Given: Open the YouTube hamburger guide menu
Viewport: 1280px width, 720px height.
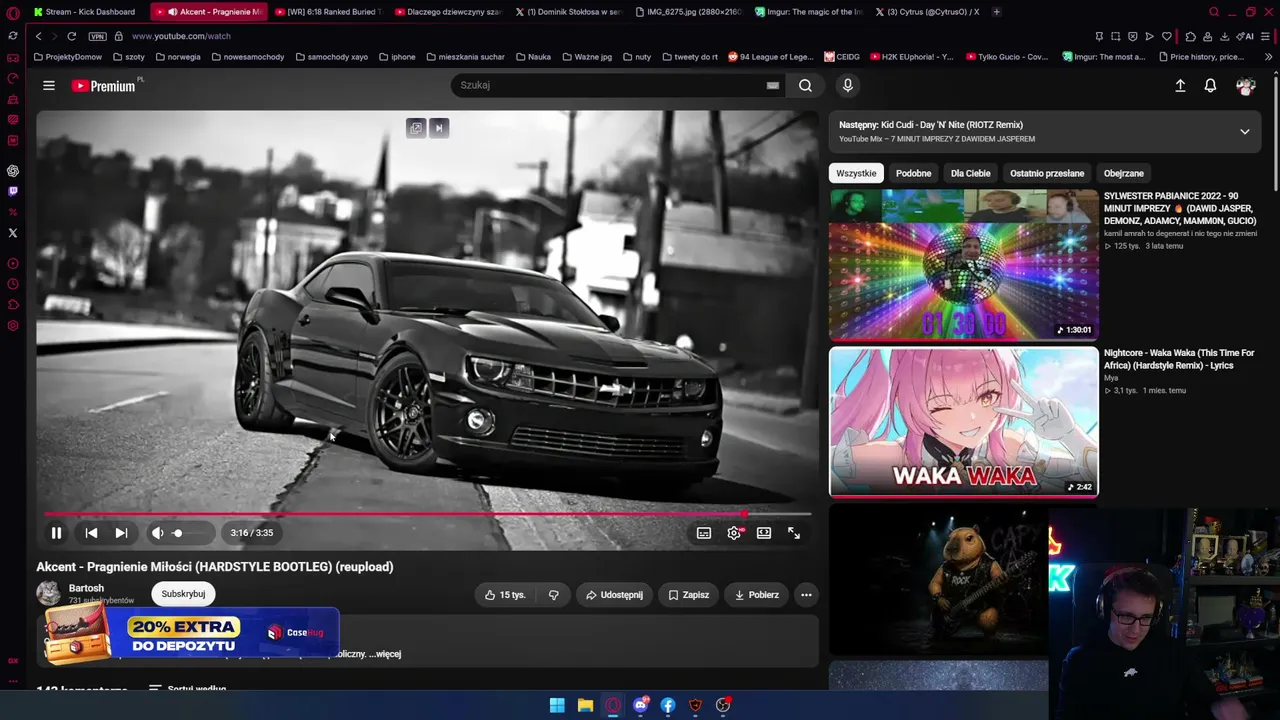Looking at the screenshot, I should pyautogui.click(x=49, y=86).
